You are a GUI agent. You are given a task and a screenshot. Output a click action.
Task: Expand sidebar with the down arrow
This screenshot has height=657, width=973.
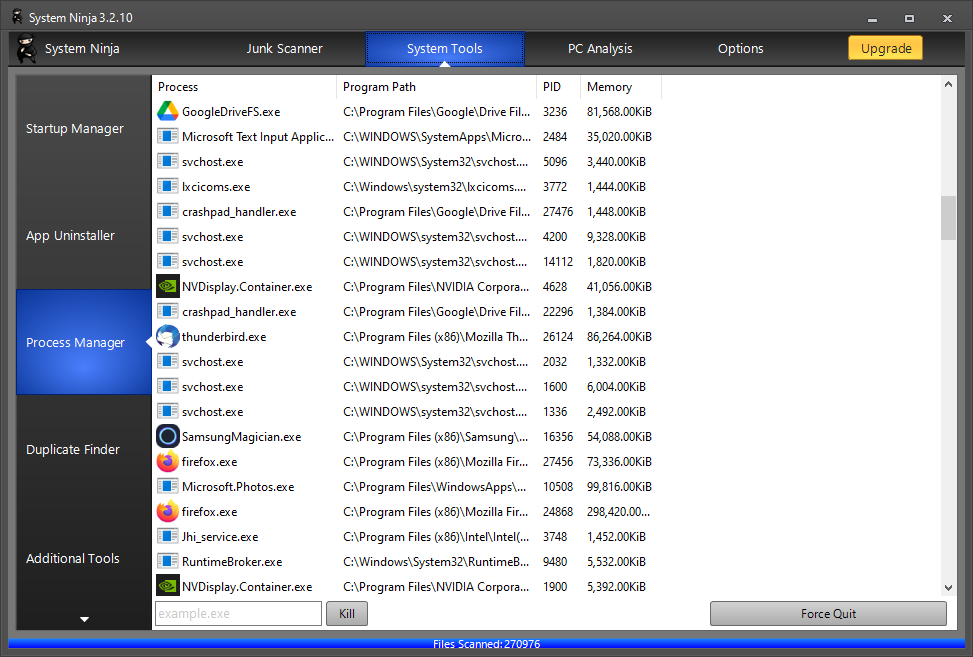pyautogui.click(x=84, y=619)
